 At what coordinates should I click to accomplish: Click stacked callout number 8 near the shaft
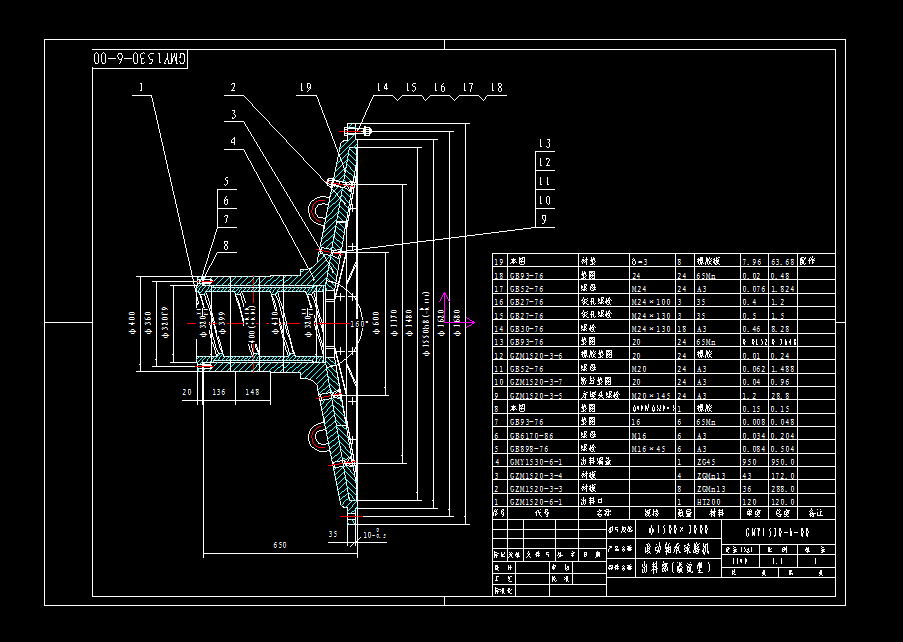pos(226,245)
